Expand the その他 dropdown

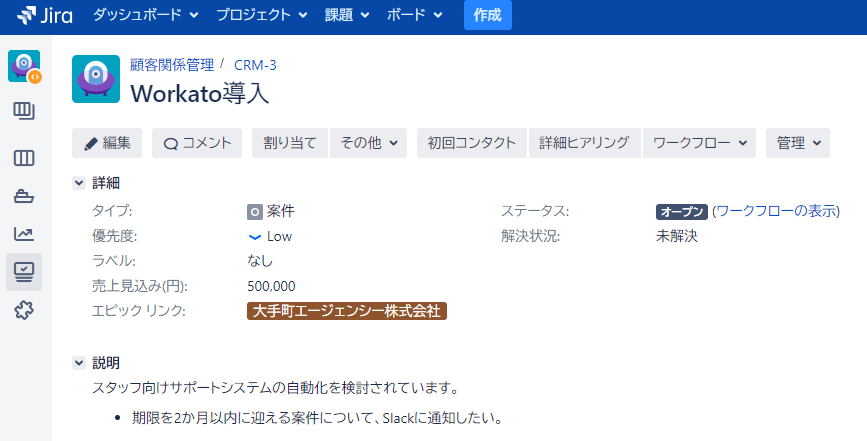(x=368, y=143)
